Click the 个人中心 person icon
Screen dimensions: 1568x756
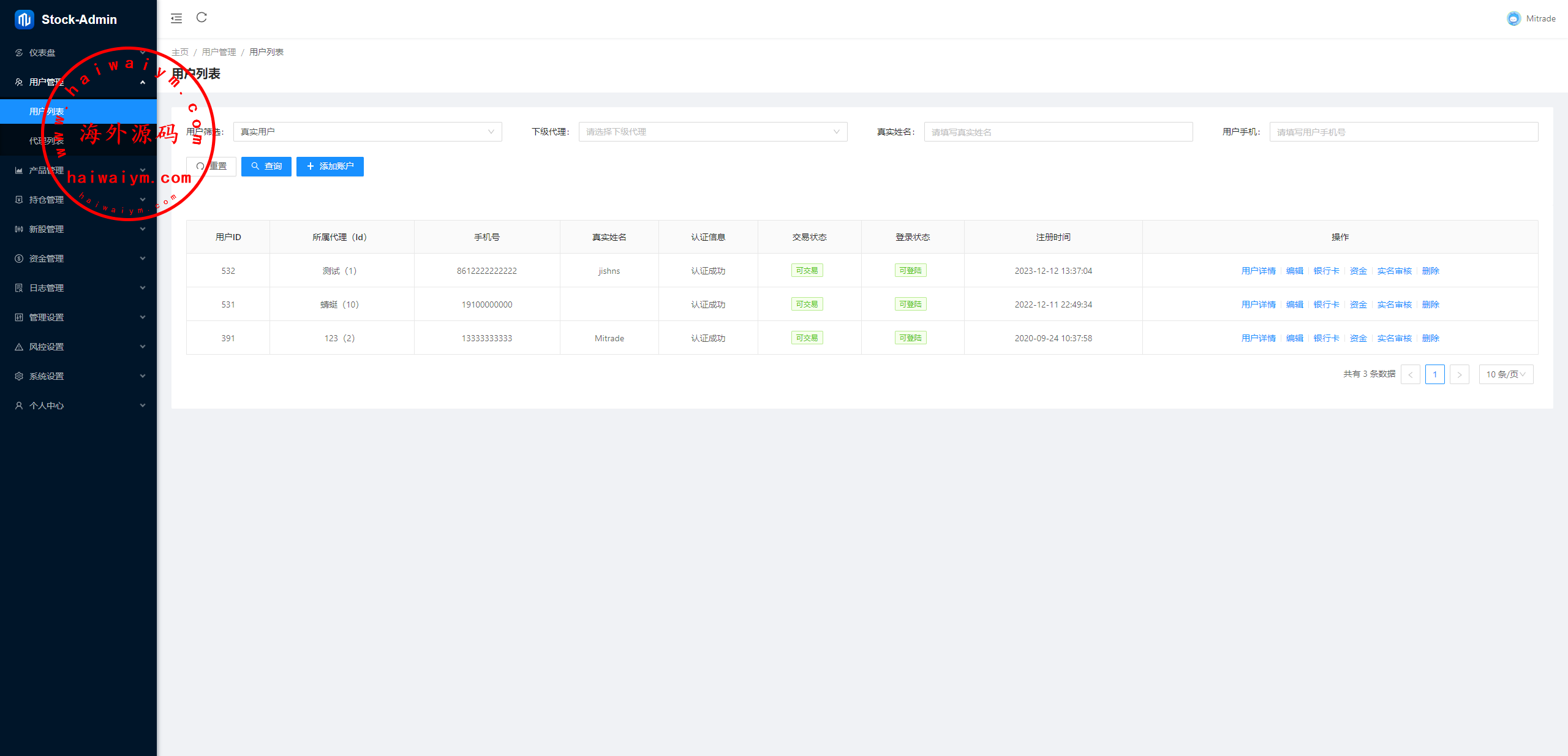click(19, 406)
